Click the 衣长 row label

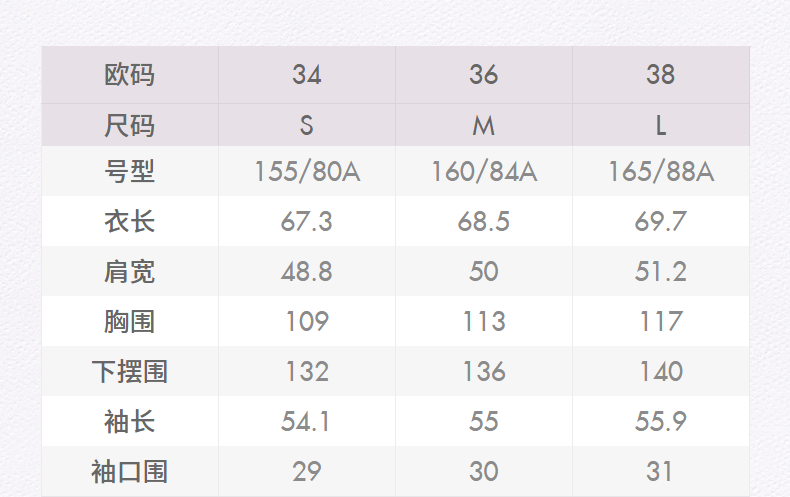point(130,222)
